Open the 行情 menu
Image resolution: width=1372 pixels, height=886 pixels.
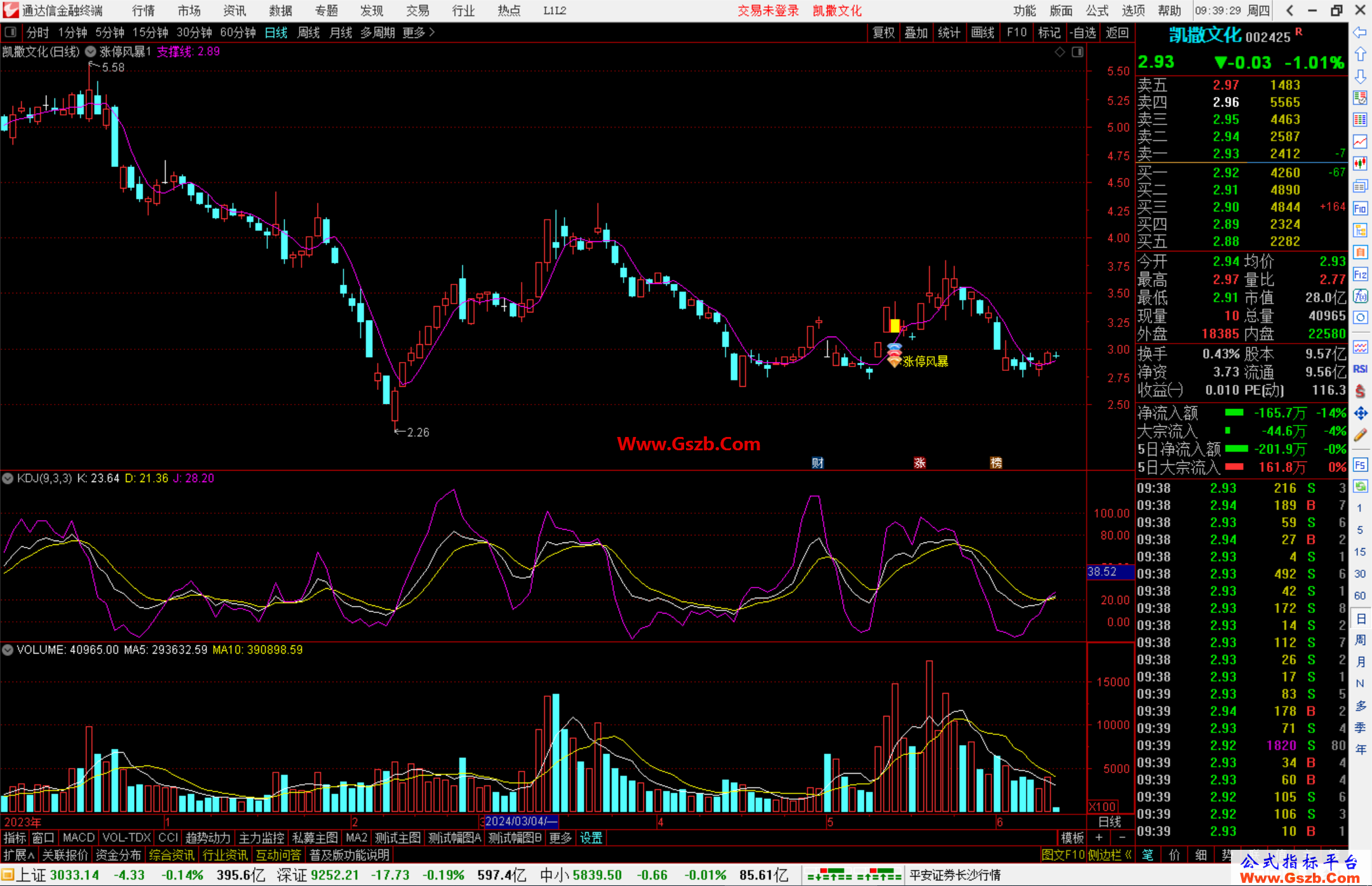pos(144,10)
